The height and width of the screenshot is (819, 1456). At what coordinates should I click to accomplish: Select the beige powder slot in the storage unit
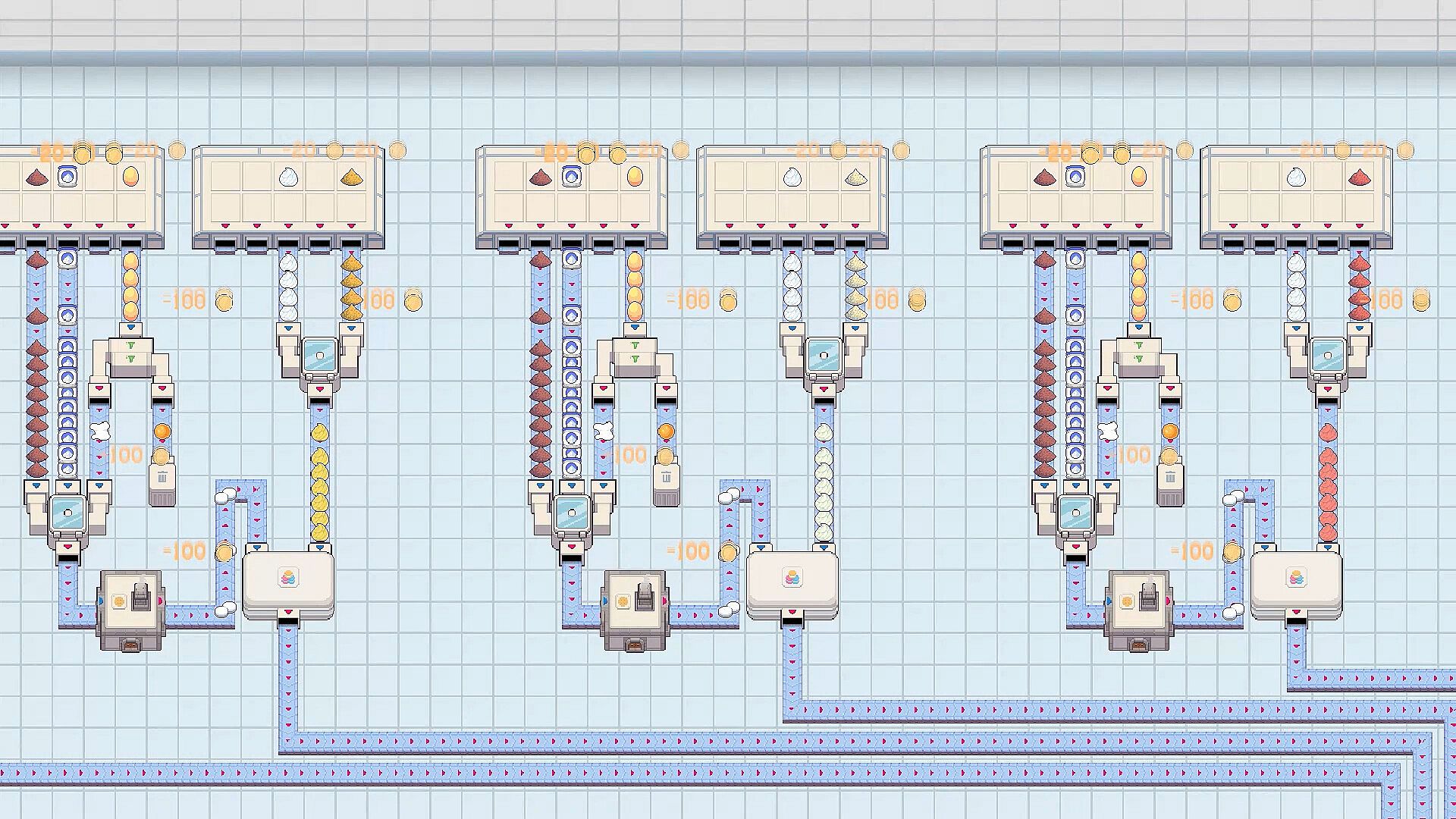coord(855,177)
